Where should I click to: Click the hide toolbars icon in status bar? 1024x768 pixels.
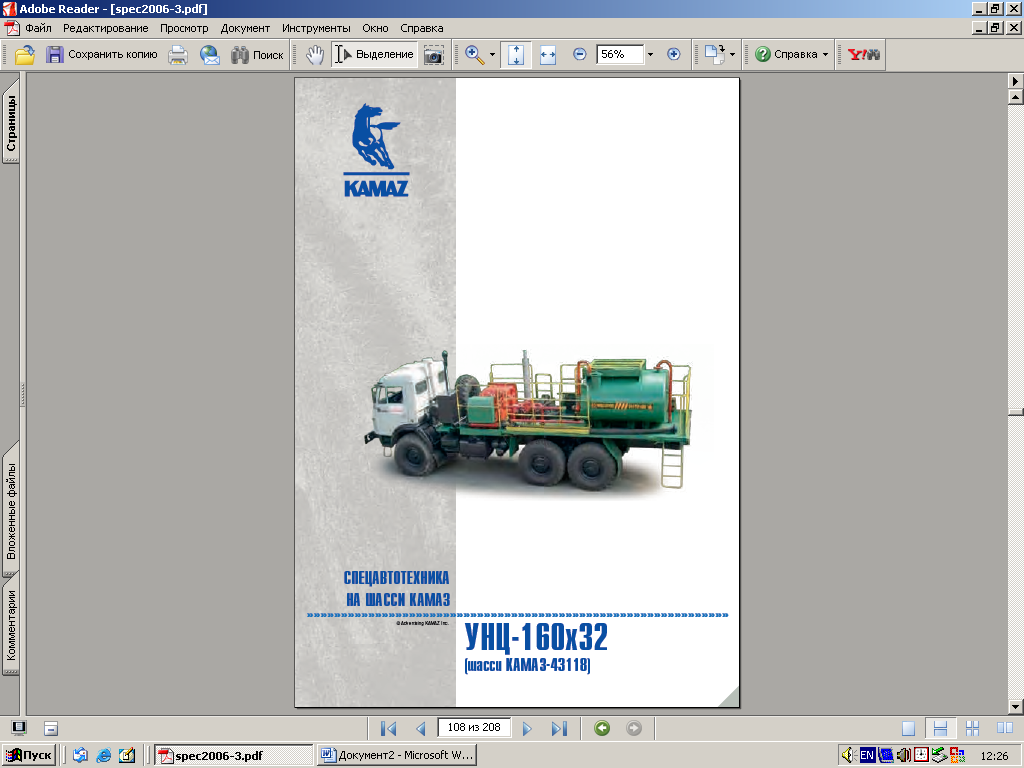(x=51, y=728)
